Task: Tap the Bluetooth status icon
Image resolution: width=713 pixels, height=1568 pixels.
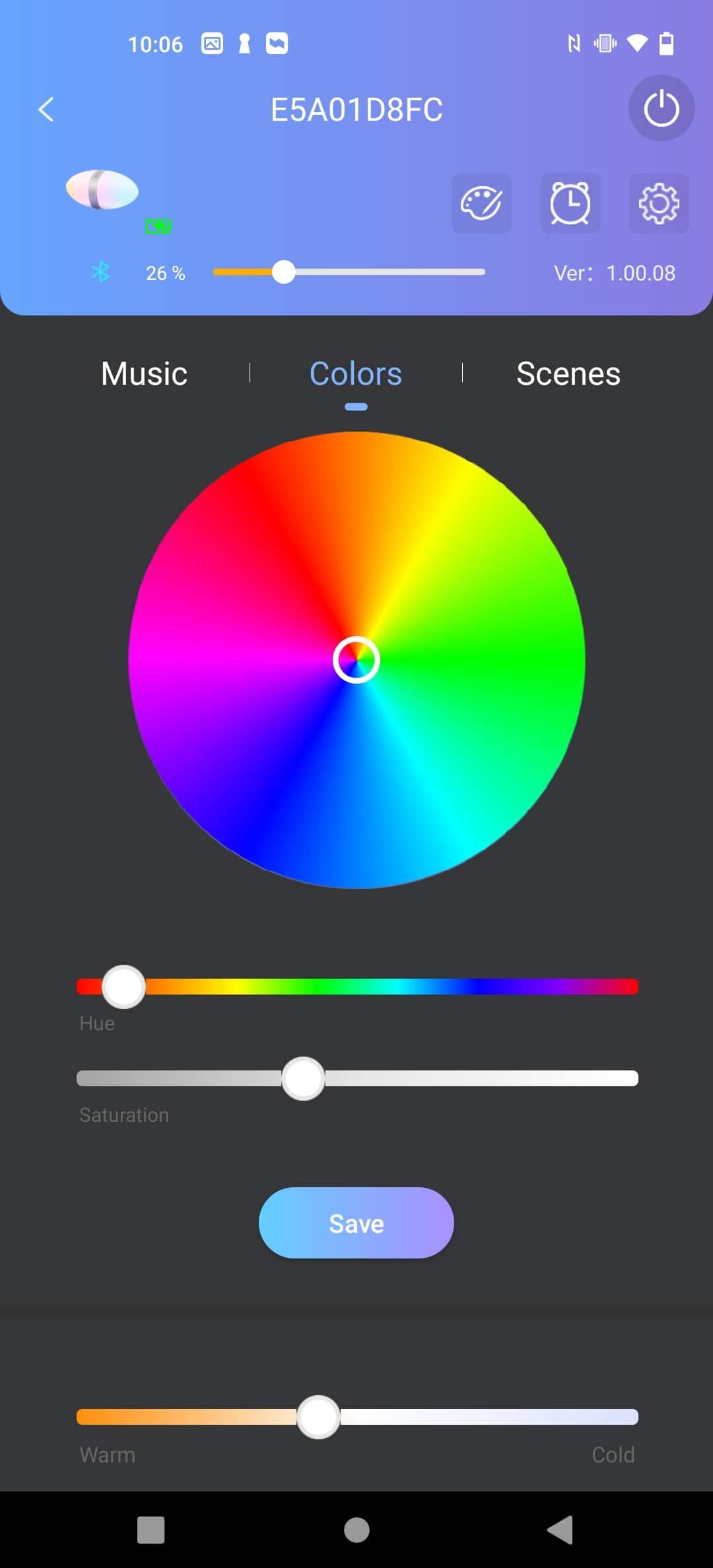Action: click(x=100, y=272)
